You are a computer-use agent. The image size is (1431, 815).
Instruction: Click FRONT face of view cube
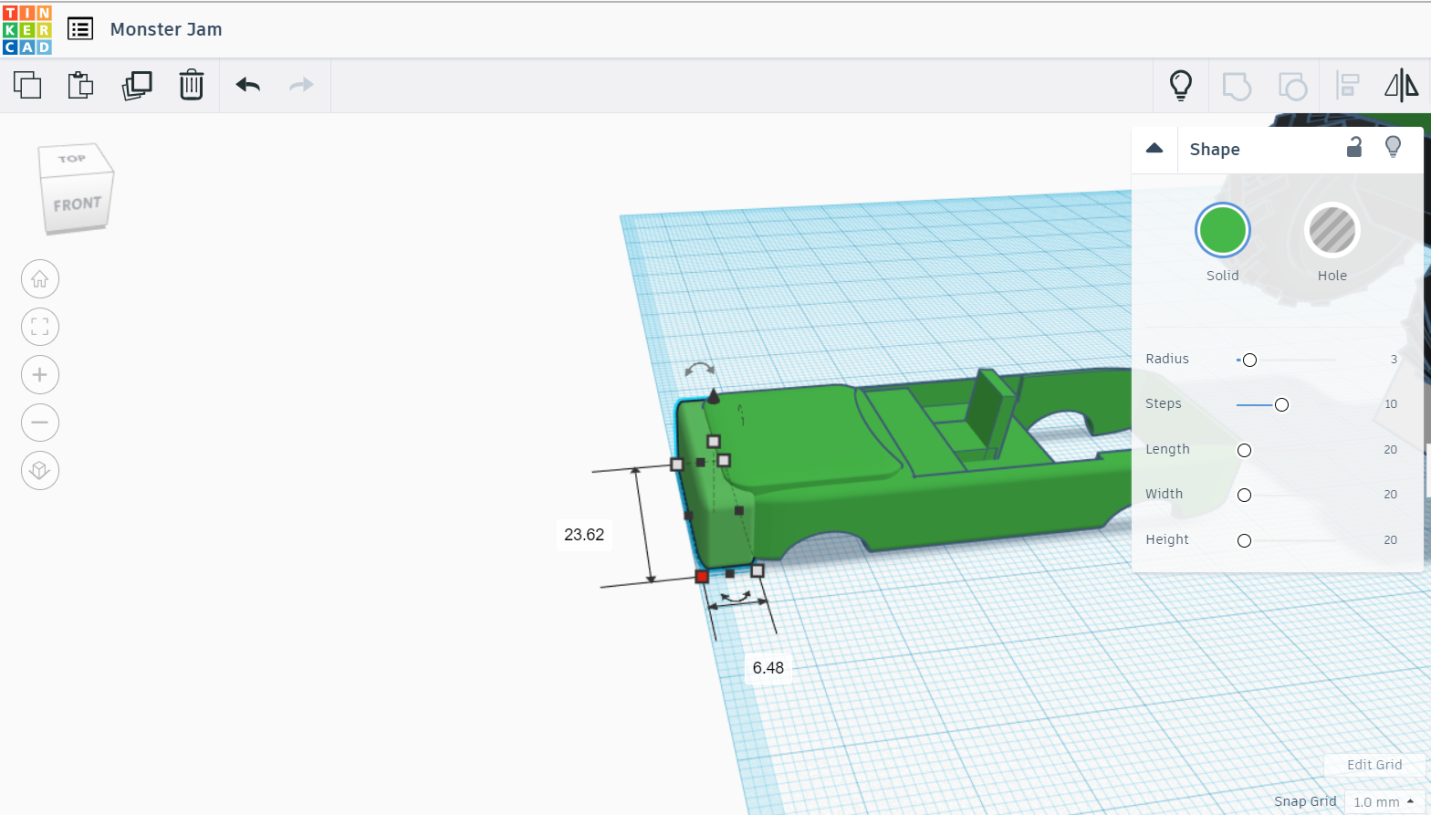click(x=77, y=204)
